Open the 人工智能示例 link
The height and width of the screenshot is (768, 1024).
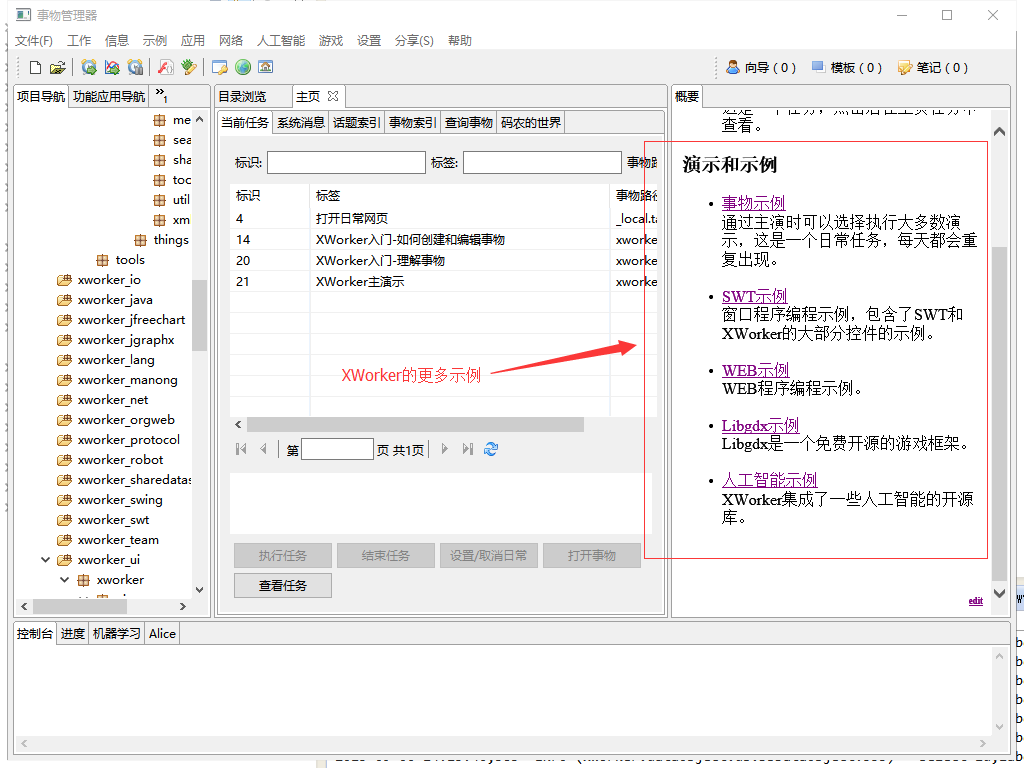point(769,481)
